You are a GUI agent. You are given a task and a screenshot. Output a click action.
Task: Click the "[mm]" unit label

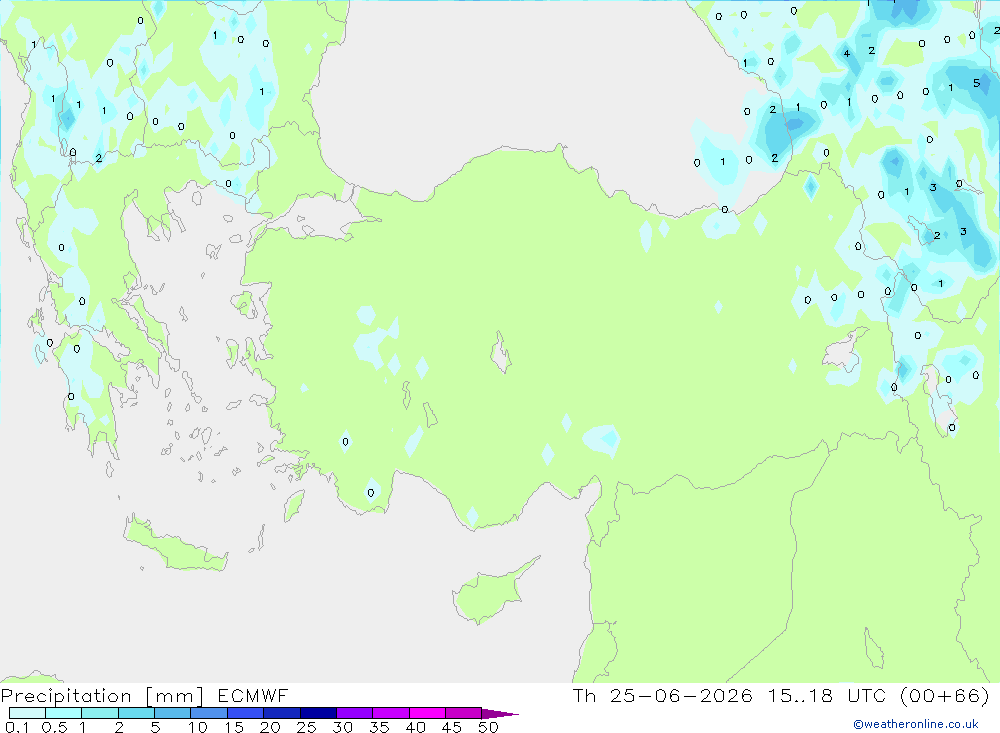tap(174, 696)
